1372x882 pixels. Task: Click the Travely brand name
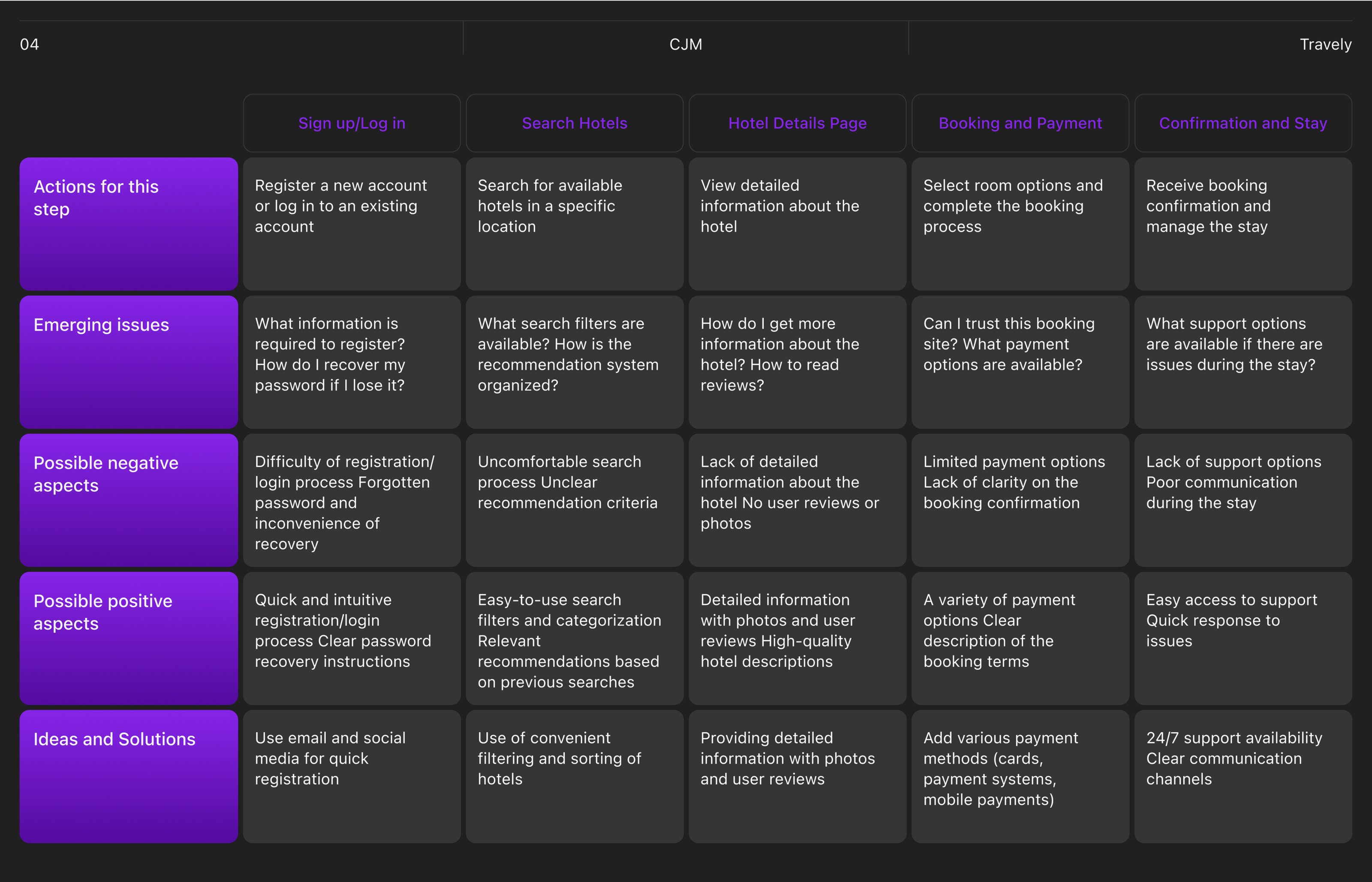point(1325,44)
